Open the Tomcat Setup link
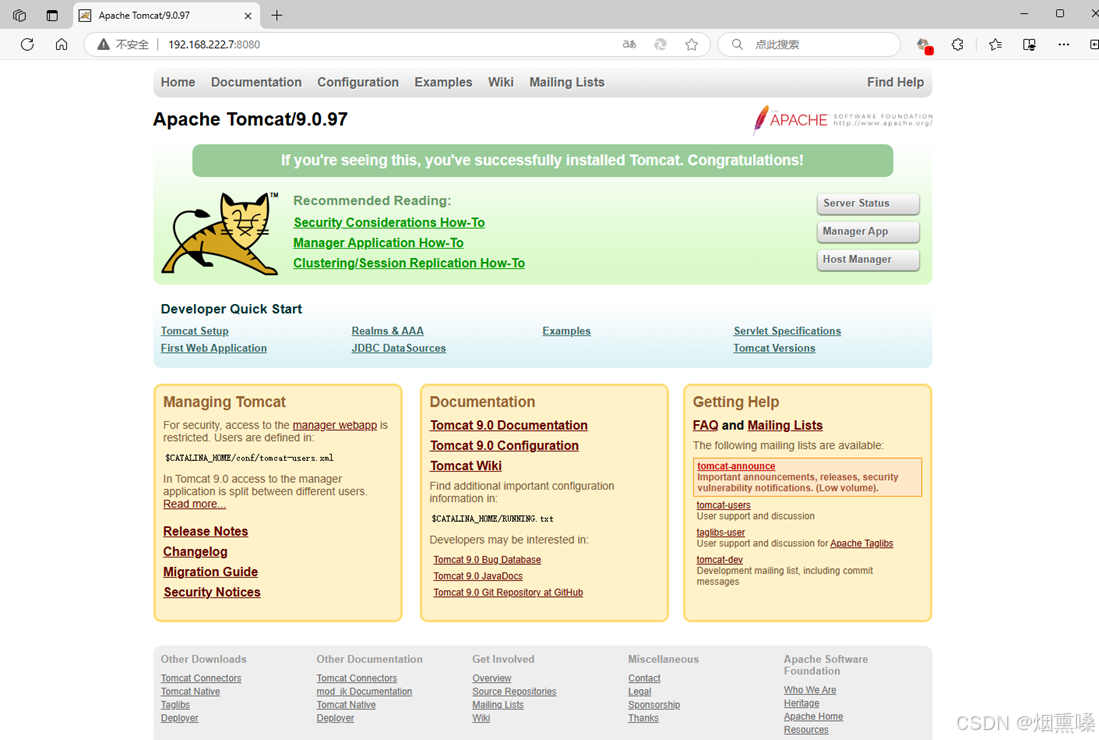 pyautogui.click(x=195, y=331)
